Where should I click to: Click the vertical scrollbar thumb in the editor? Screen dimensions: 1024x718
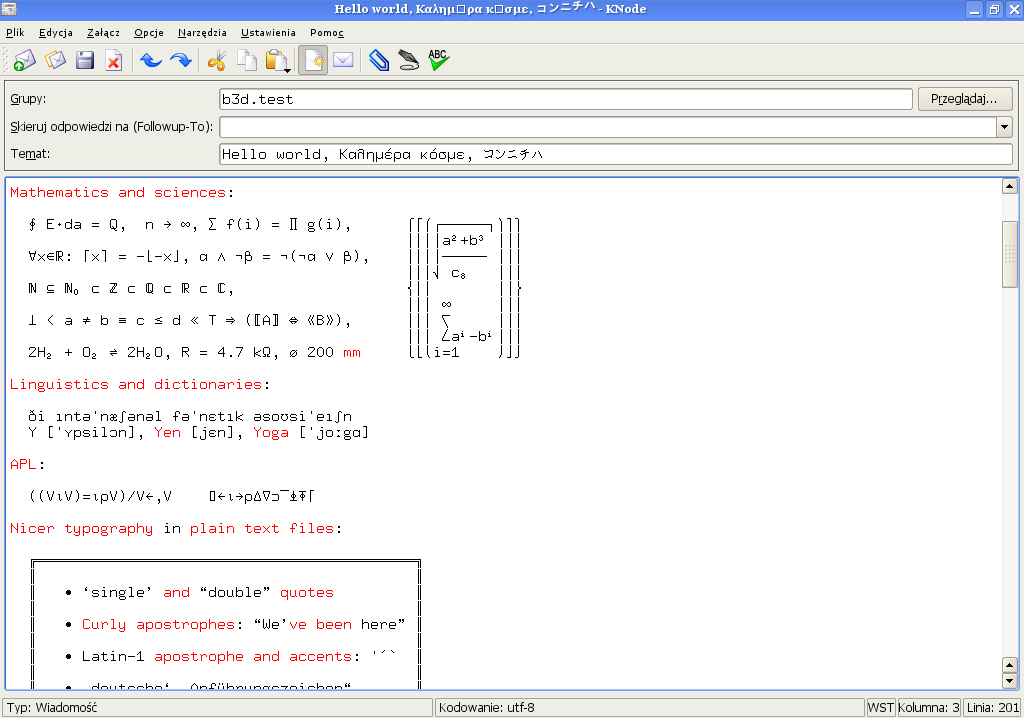pos(1010,254)
